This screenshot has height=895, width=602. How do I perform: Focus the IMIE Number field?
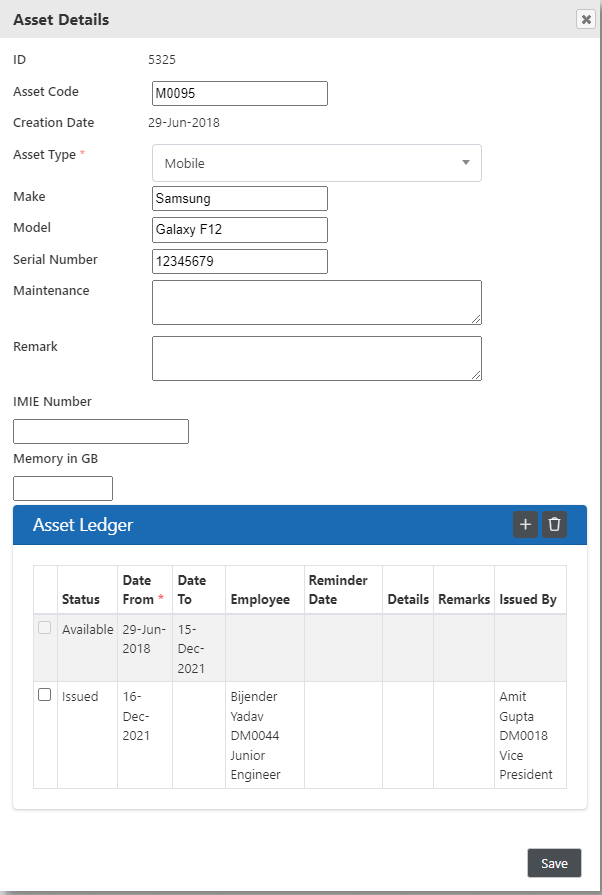pos(101,432)
